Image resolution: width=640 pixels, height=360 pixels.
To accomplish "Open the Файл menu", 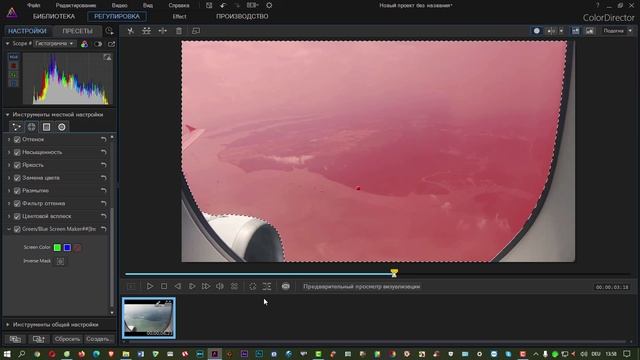I will [33, 5].
